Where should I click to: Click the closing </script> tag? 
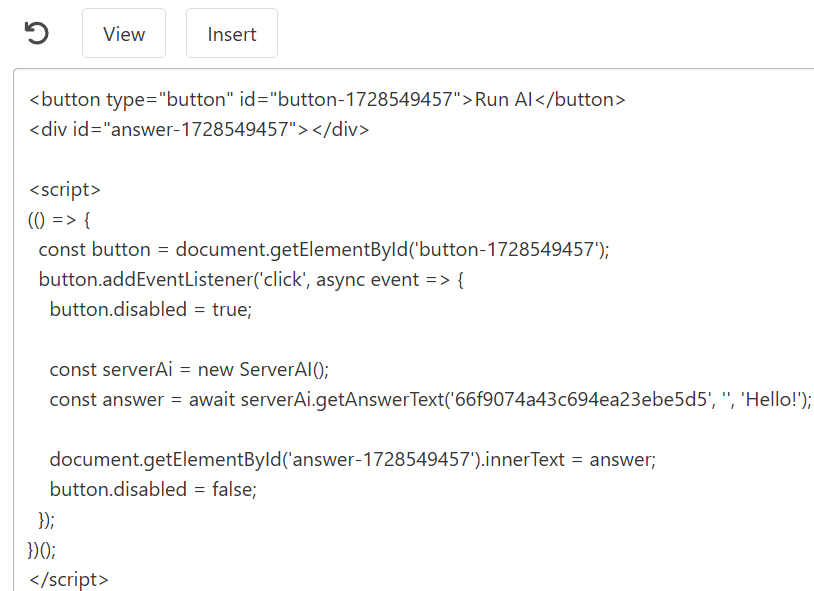[69, 579]
